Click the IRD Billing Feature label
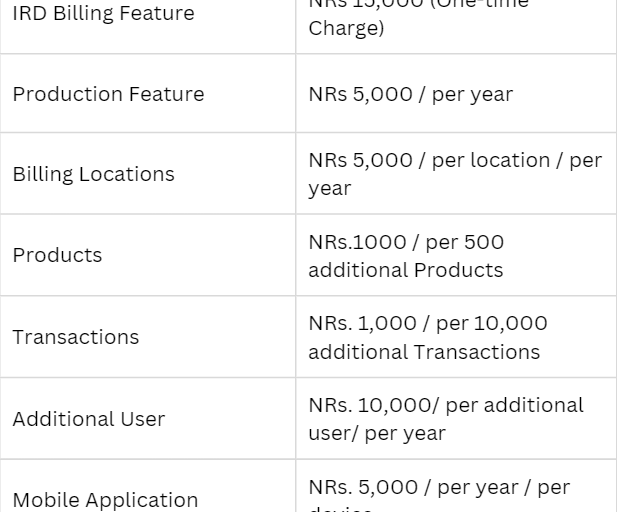Image resolution: width=617 pixels, height=512 pixels. 103,14
